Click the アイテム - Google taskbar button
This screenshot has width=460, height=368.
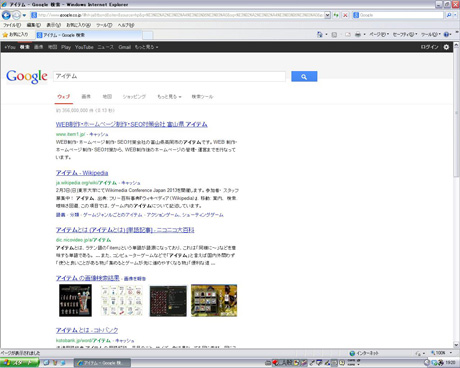(x=102, y=363)
